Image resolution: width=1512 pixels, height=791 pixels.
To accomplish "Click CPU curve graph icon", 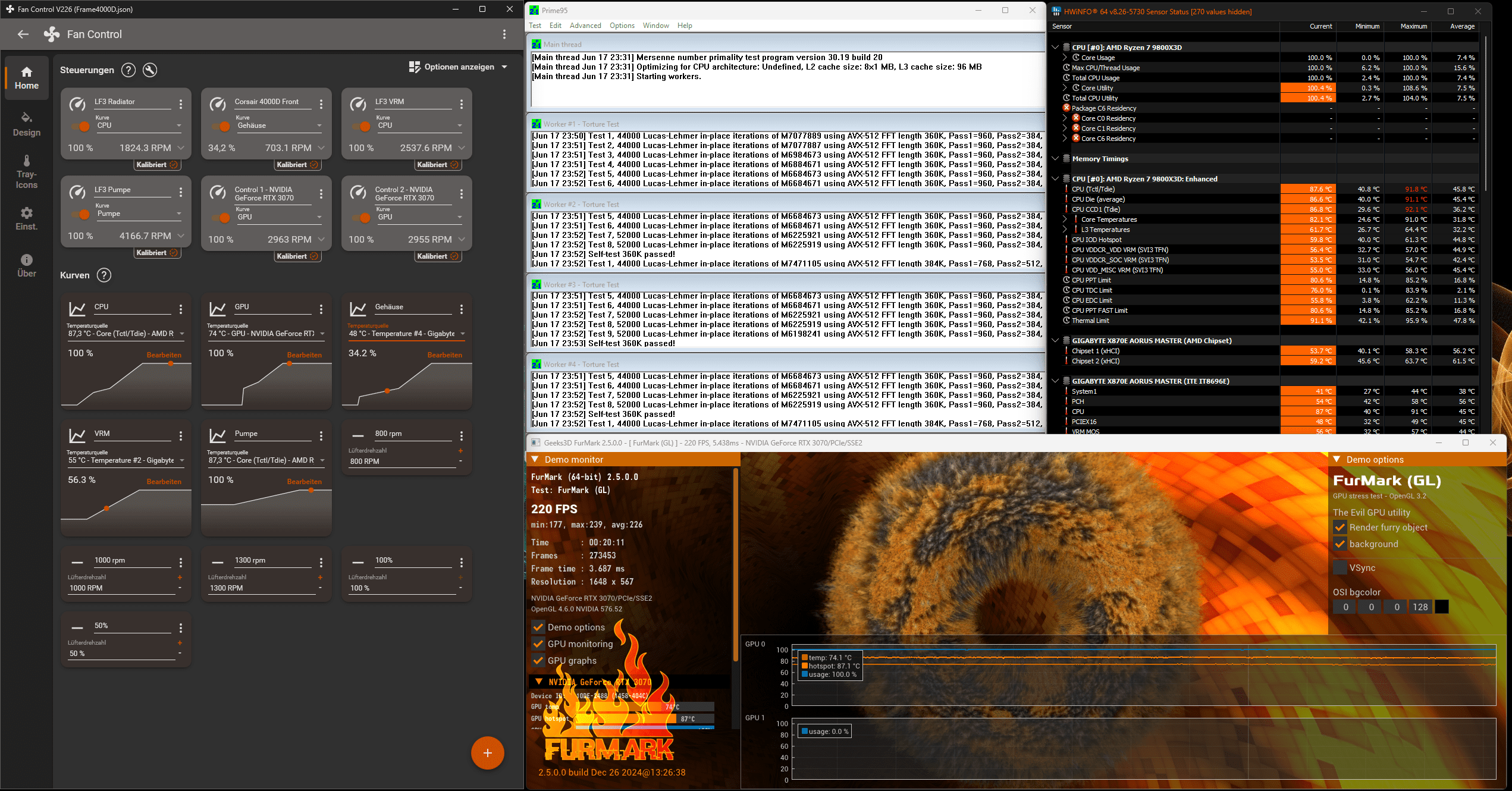I will point(77,309).
